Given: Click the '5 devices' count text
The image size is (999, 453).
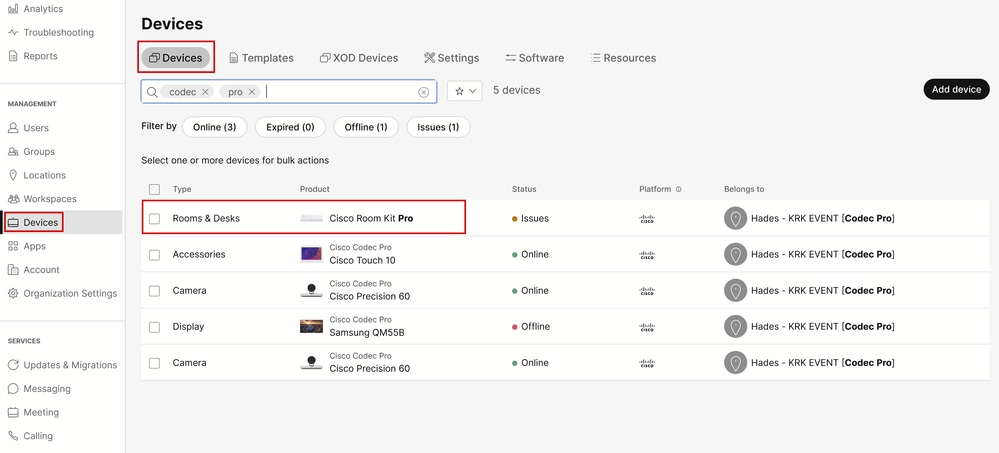Looking at the screenshot, I should coord(517,90).
